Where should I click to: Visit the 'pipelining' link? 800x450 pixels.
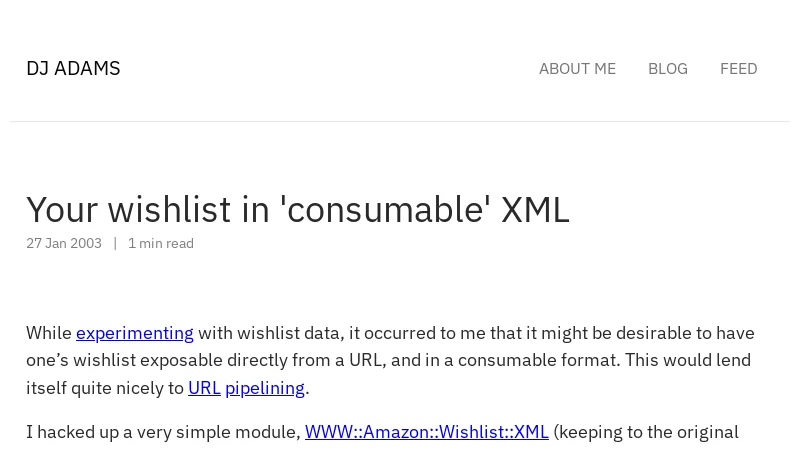(264, 388)
